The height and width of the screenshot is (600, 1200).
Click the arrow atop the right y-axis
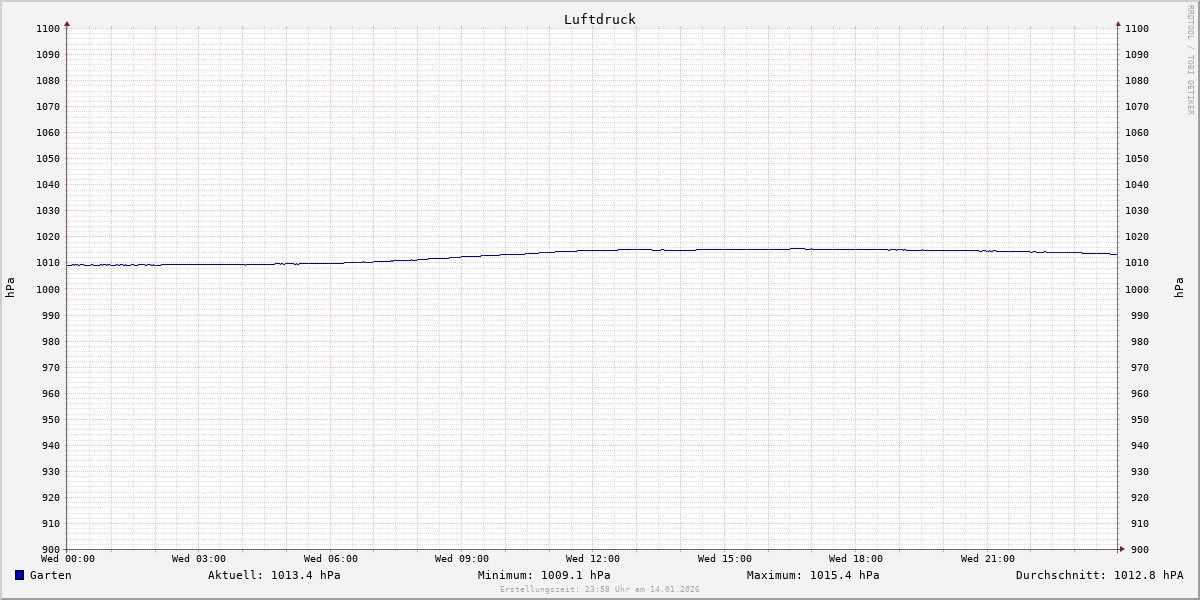pyautogui.click(x=1118, y=23)
